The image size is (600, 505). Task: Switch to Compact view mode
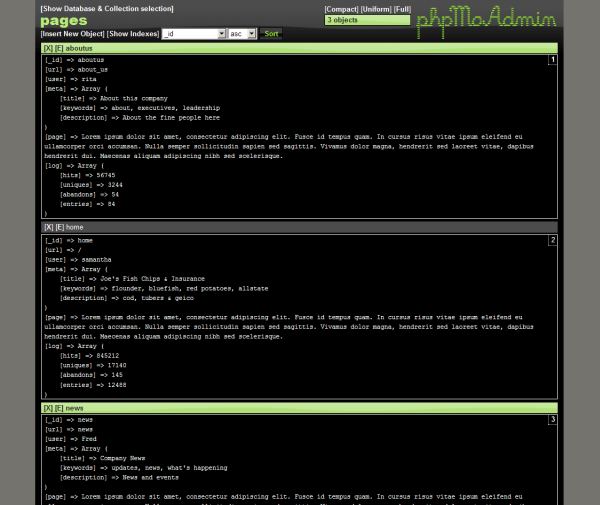(341, 9)
